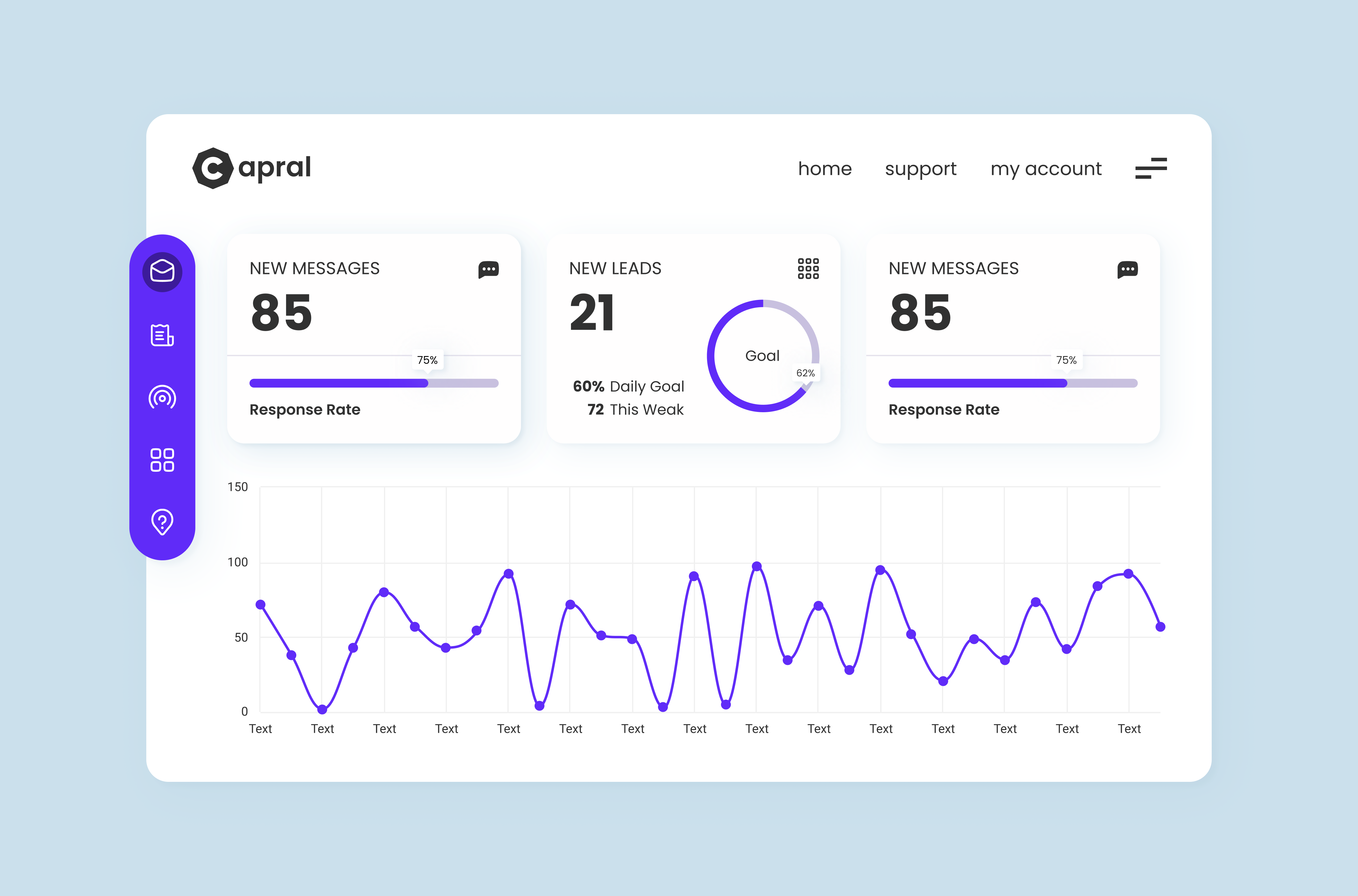Click the nine-dot grid icon on New Leads card

[x=808, y=268]
